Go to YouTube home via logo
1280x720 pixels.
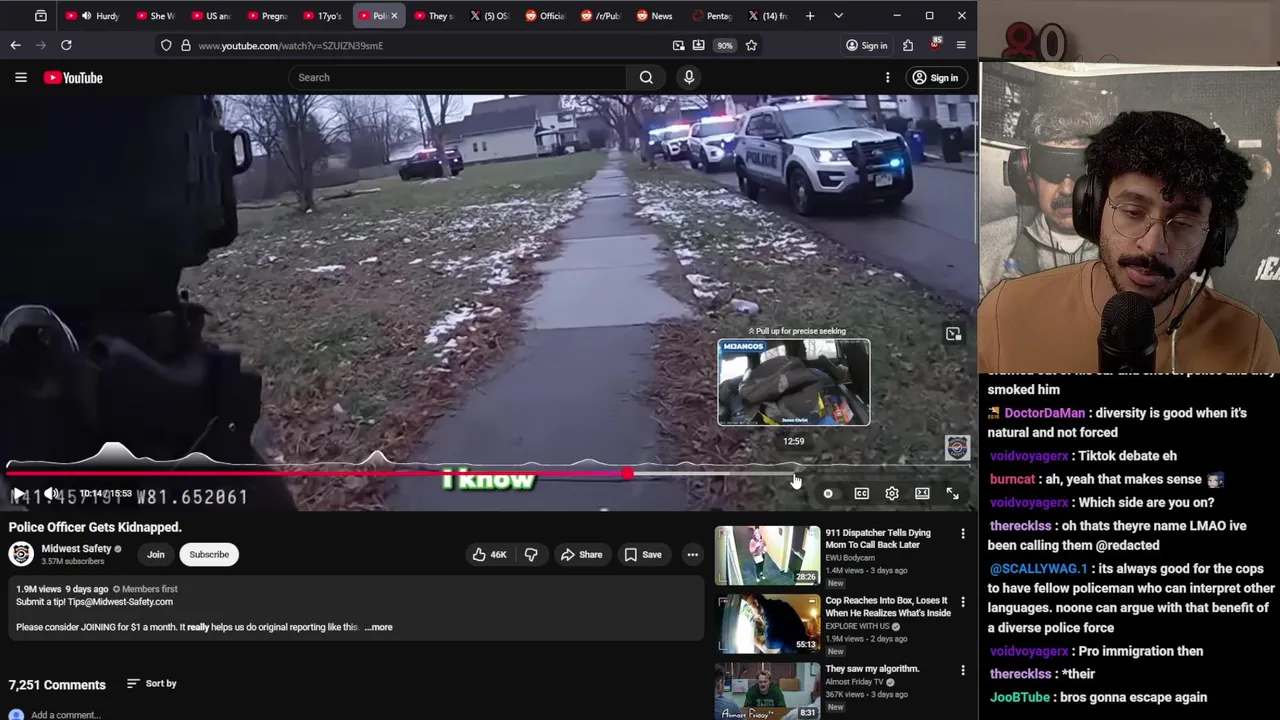pyautogui.click(x=73, y=77)
